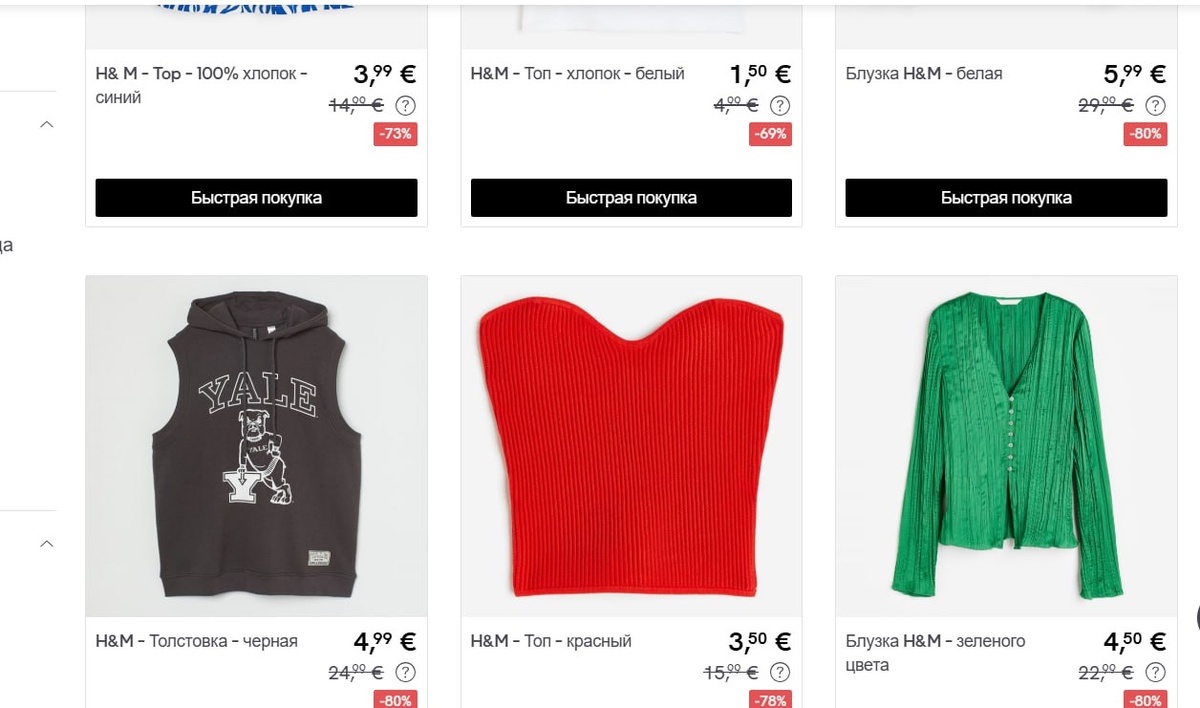Open price info icon beside 22,99 €
The image size is (1200, 708).
click(1155, 673)
